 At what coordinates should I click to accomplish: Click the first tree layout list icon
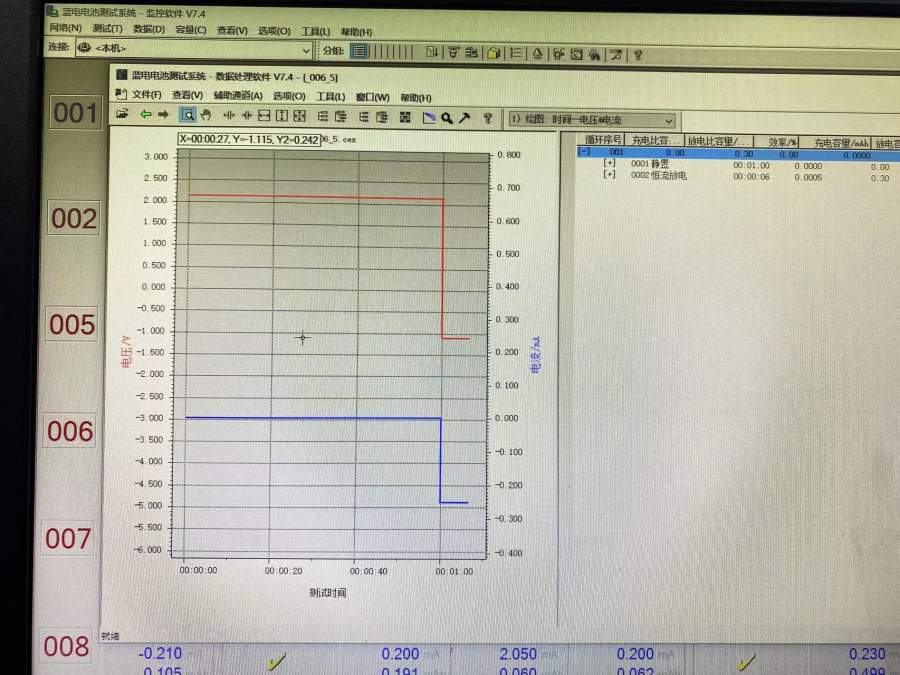(323, 116)
